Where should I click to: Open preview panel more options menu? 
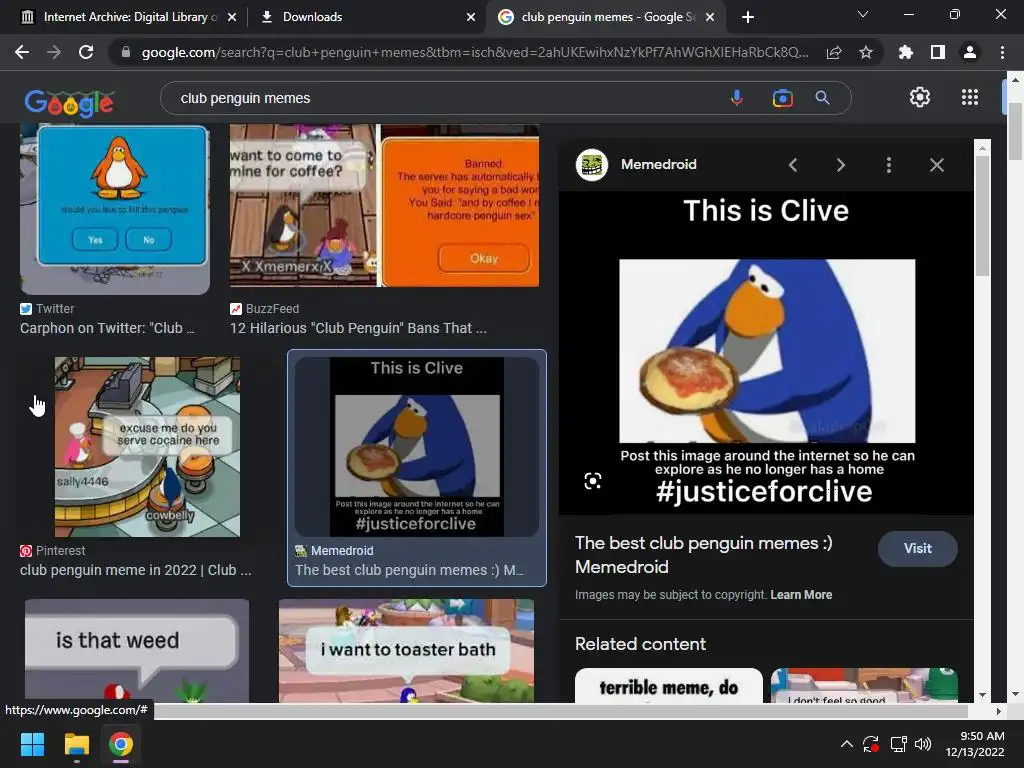(x=888, y=165)
